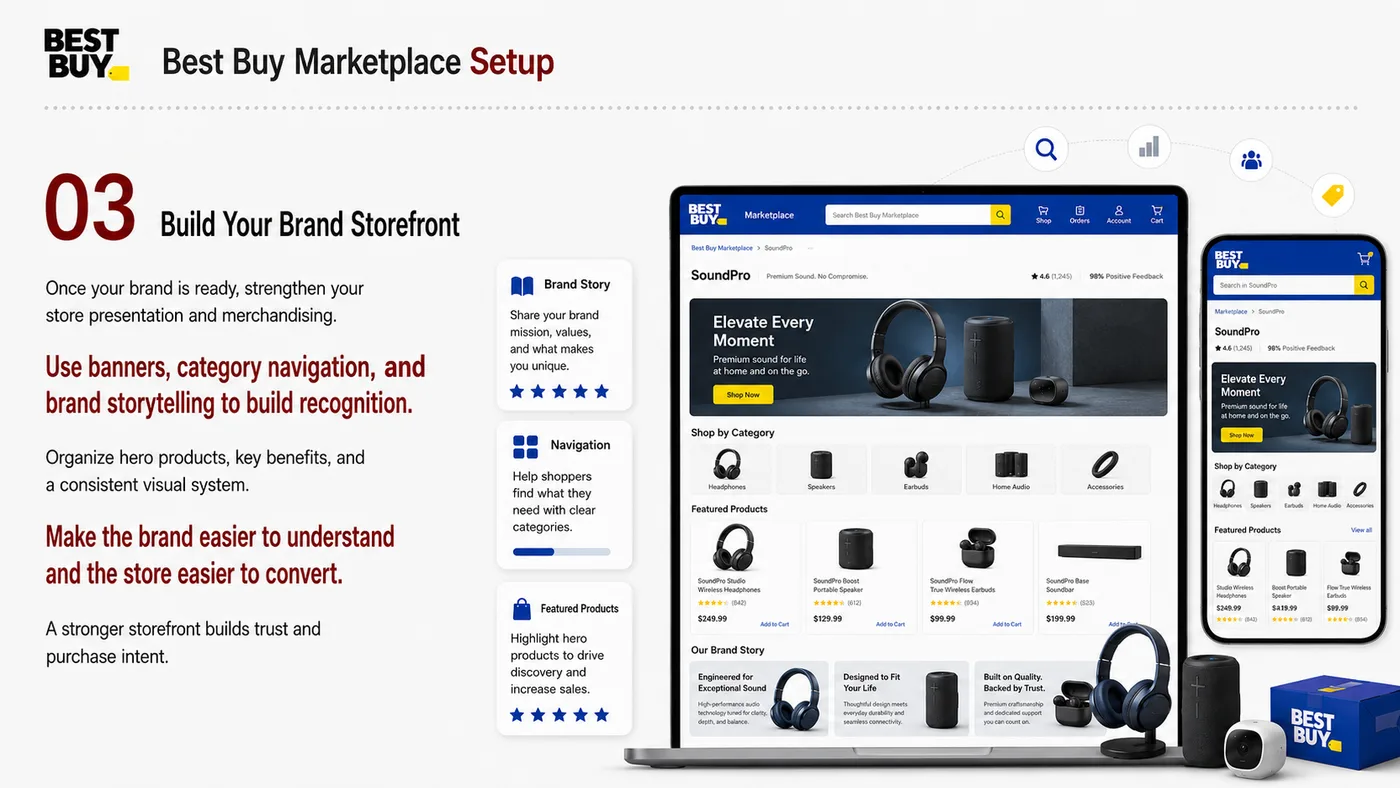Click the Search Best Buy Marketplace input field
Screen dimensions: 1400x788
point(908,215)
